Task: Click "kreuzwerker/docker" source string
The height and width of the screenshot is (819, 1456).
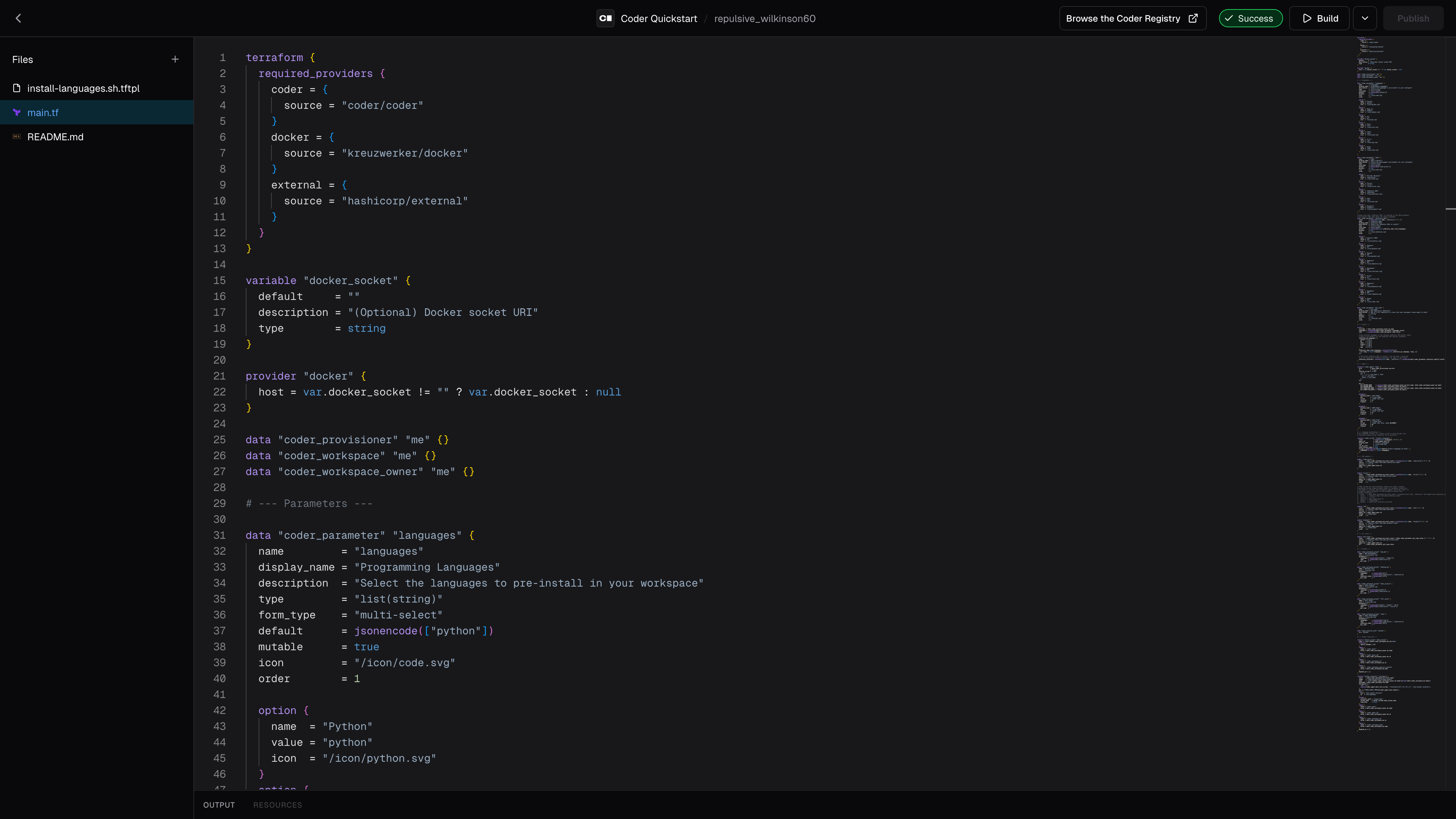Action: (x=405, y=153)
